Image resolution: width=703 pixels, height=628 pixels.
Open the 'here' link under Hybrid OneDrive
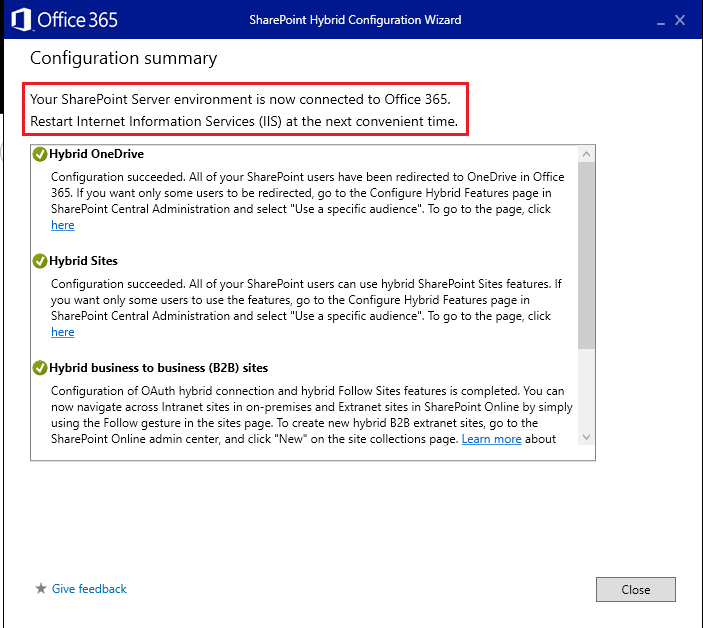tap(63, 225)
